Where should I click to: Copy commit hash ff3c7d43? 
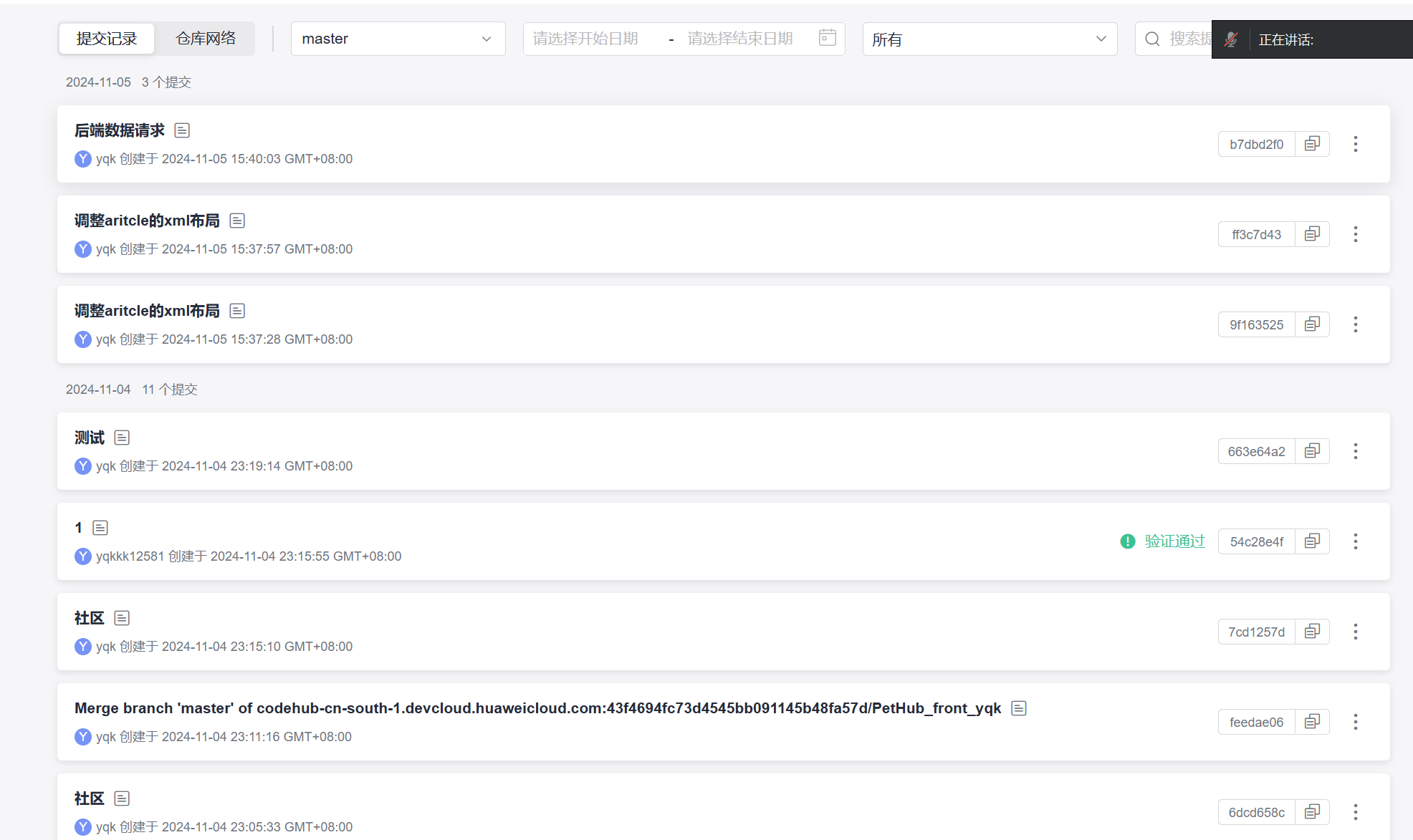point(1312,234)
